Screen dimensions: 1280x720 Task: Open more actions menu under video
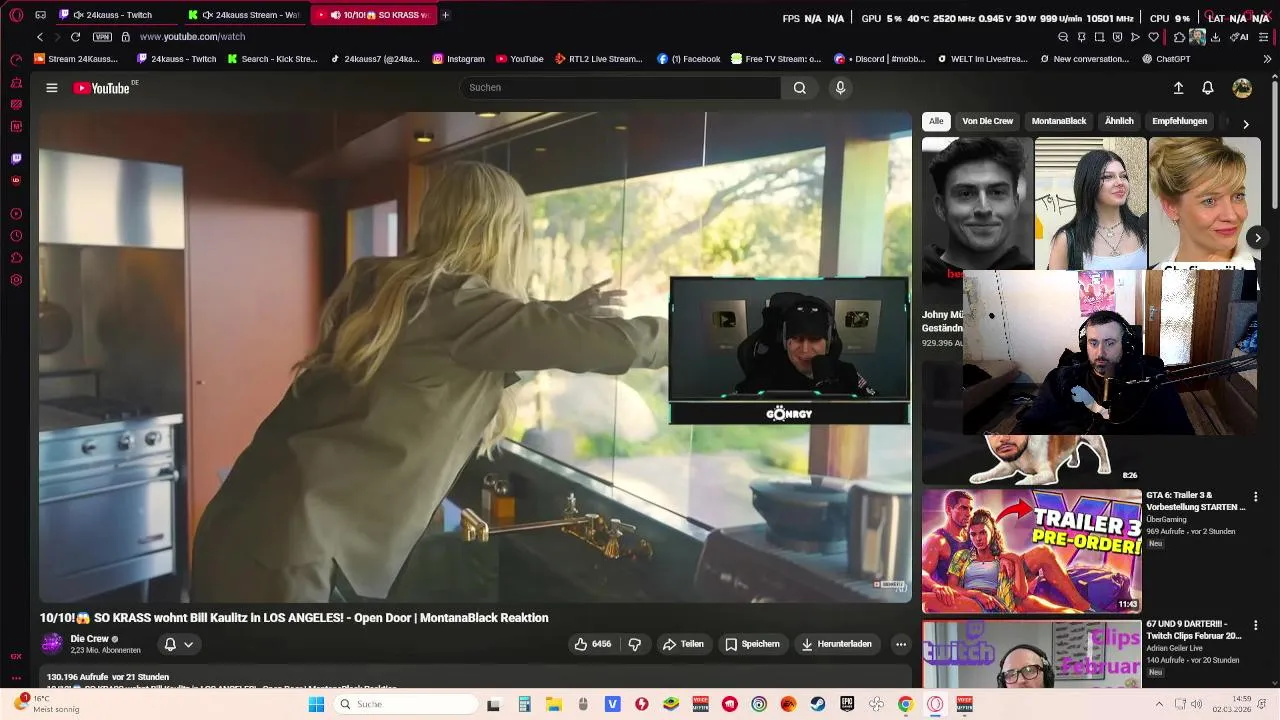click(x=901, y=644)
